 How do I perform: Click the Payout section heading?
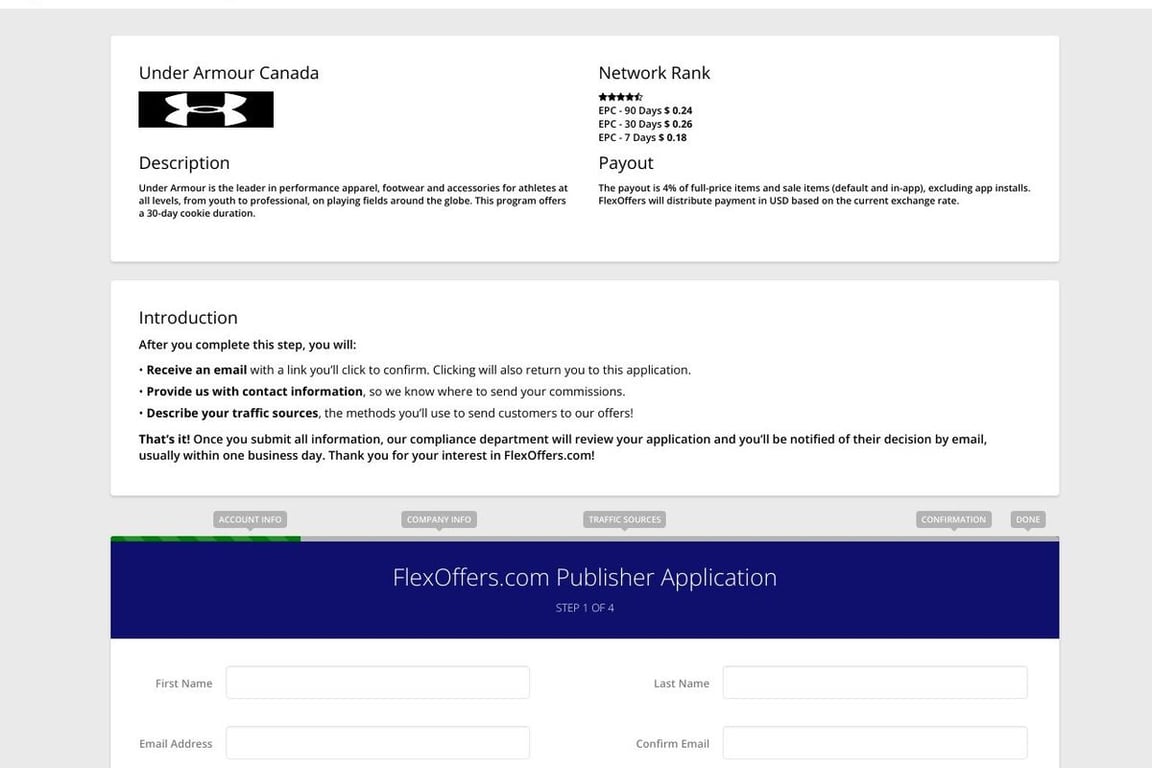626,163
